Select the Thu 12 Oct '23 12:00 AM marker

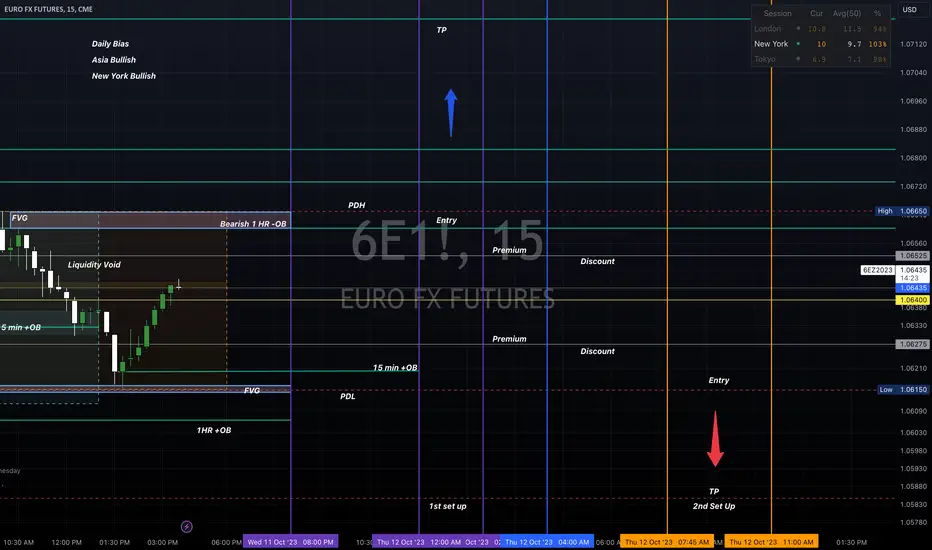(x=418, y=542)
